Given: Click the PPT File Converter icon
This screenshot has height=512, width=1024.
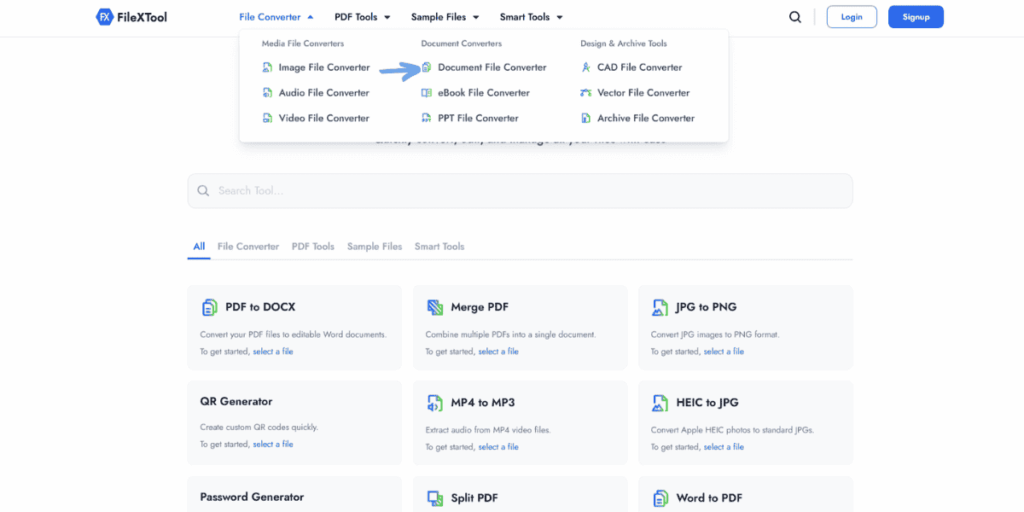Looking at the screenshot, I should coord(426,118).
